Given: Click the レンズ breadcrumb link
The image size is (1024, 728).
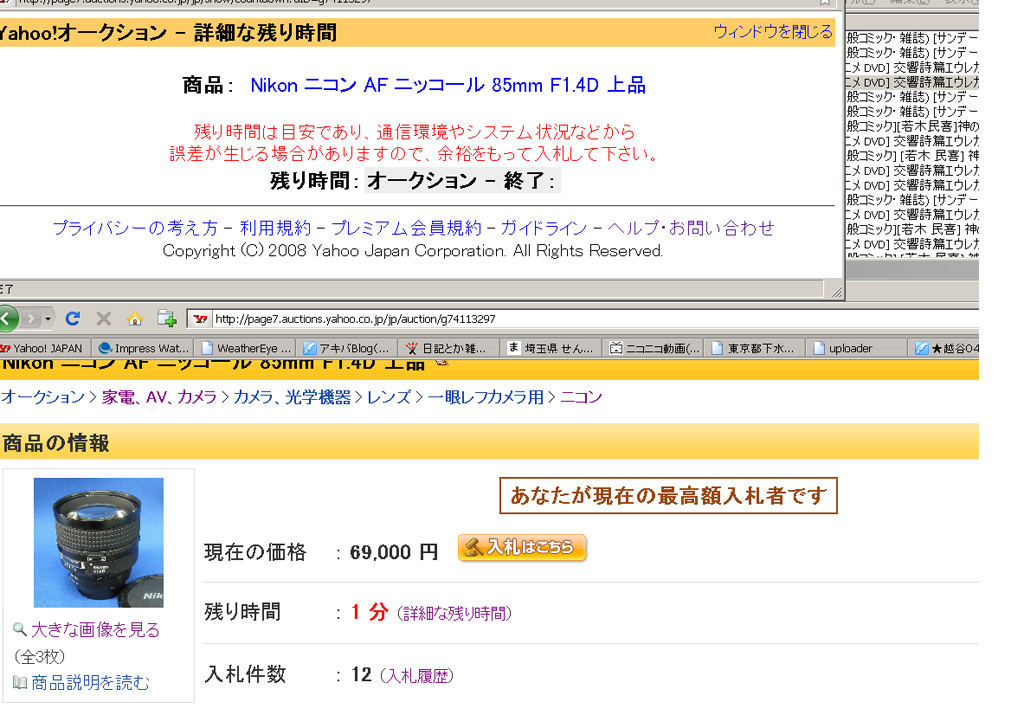Looking at the screenshot, I should coord(389,397).
